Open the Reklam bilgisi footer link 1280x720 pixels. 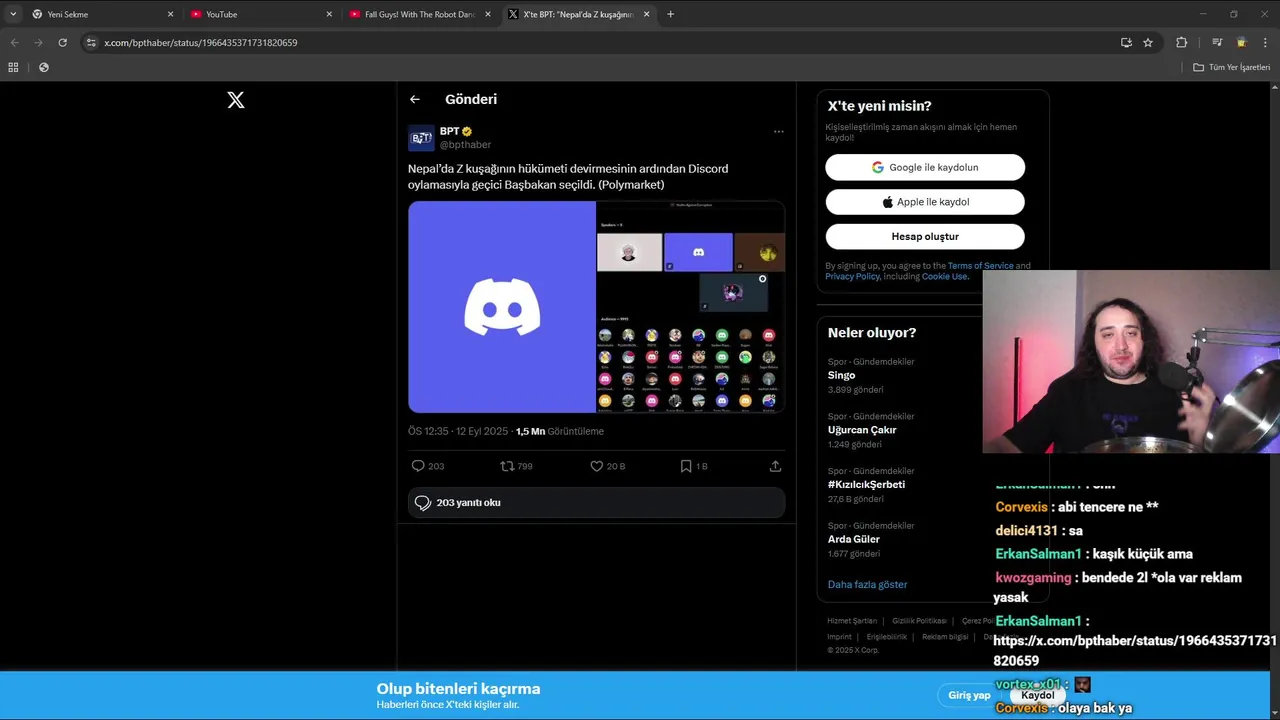(945, 637)
